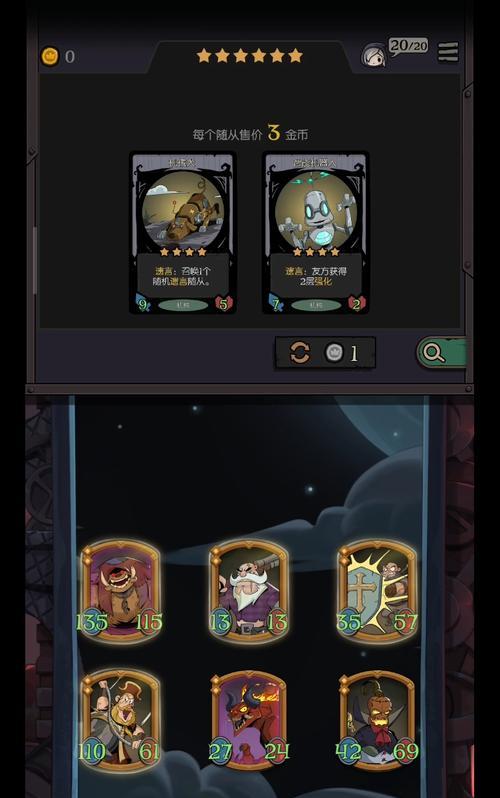This screenshot has height=798, width=500.
Task: Tap the player avatar portrait icon
Action: pos(374,55)
